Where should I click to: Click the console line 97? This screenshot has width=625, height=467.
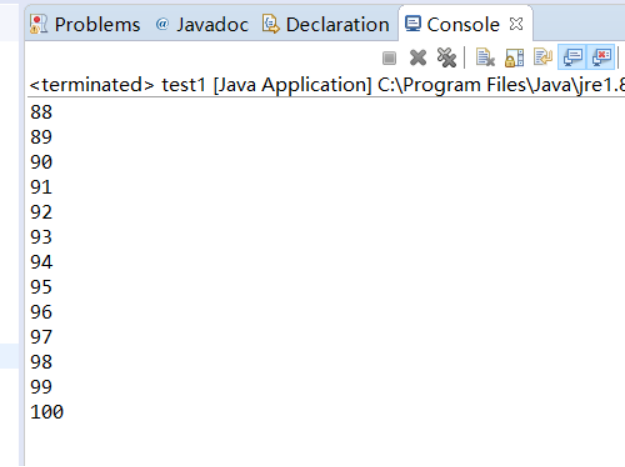(x=42, y=337)
